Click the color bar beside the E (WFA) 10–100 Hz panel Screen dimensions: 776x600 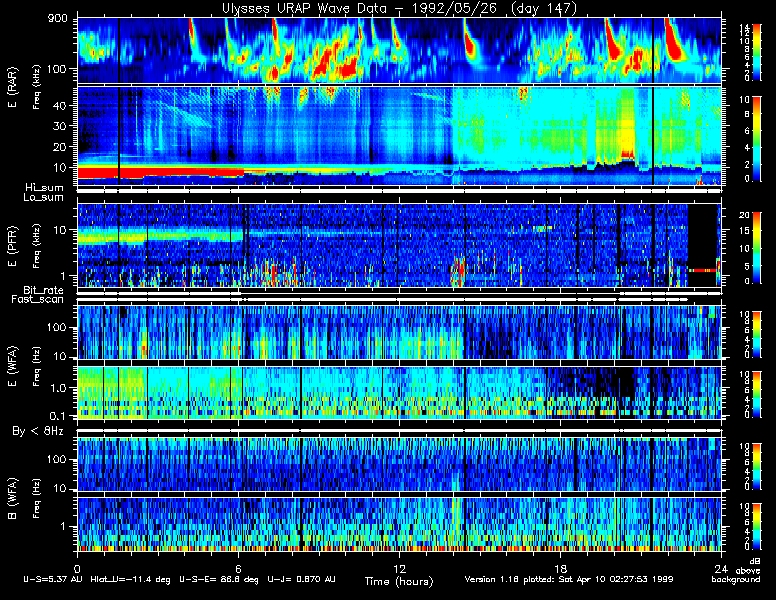tap(757, 334)
